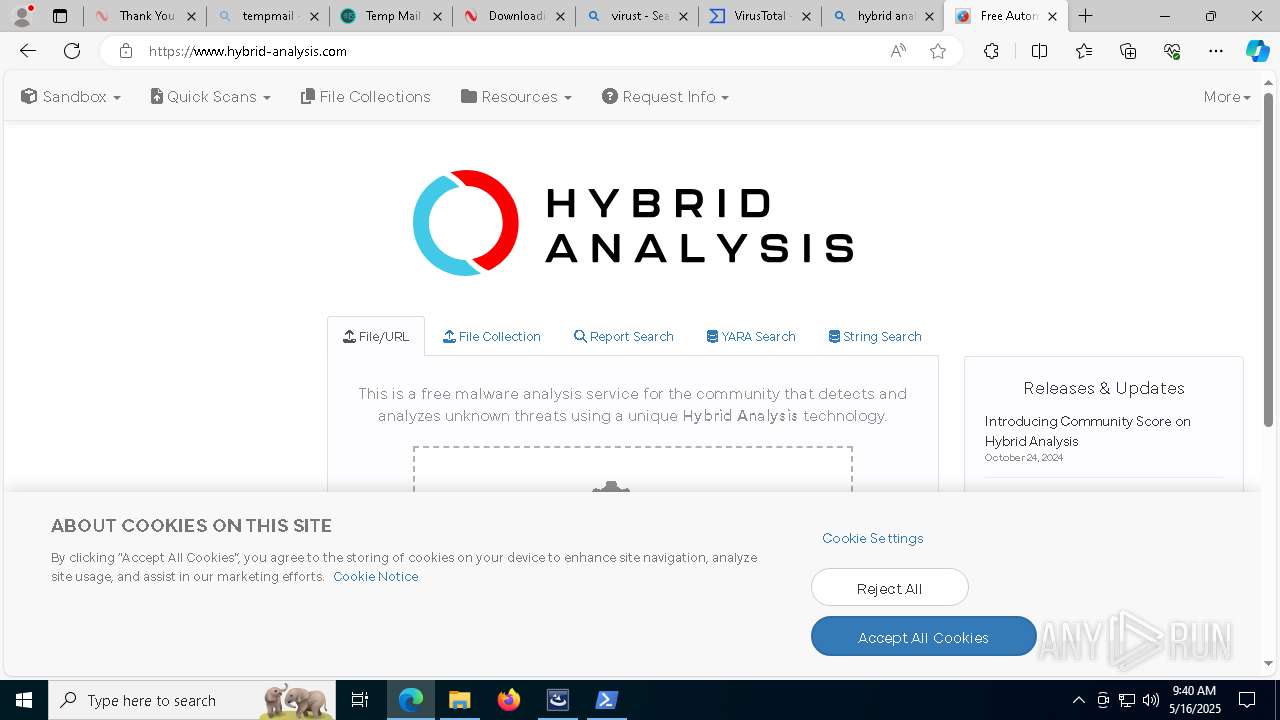Expand the Request Info dropdown

665,97
